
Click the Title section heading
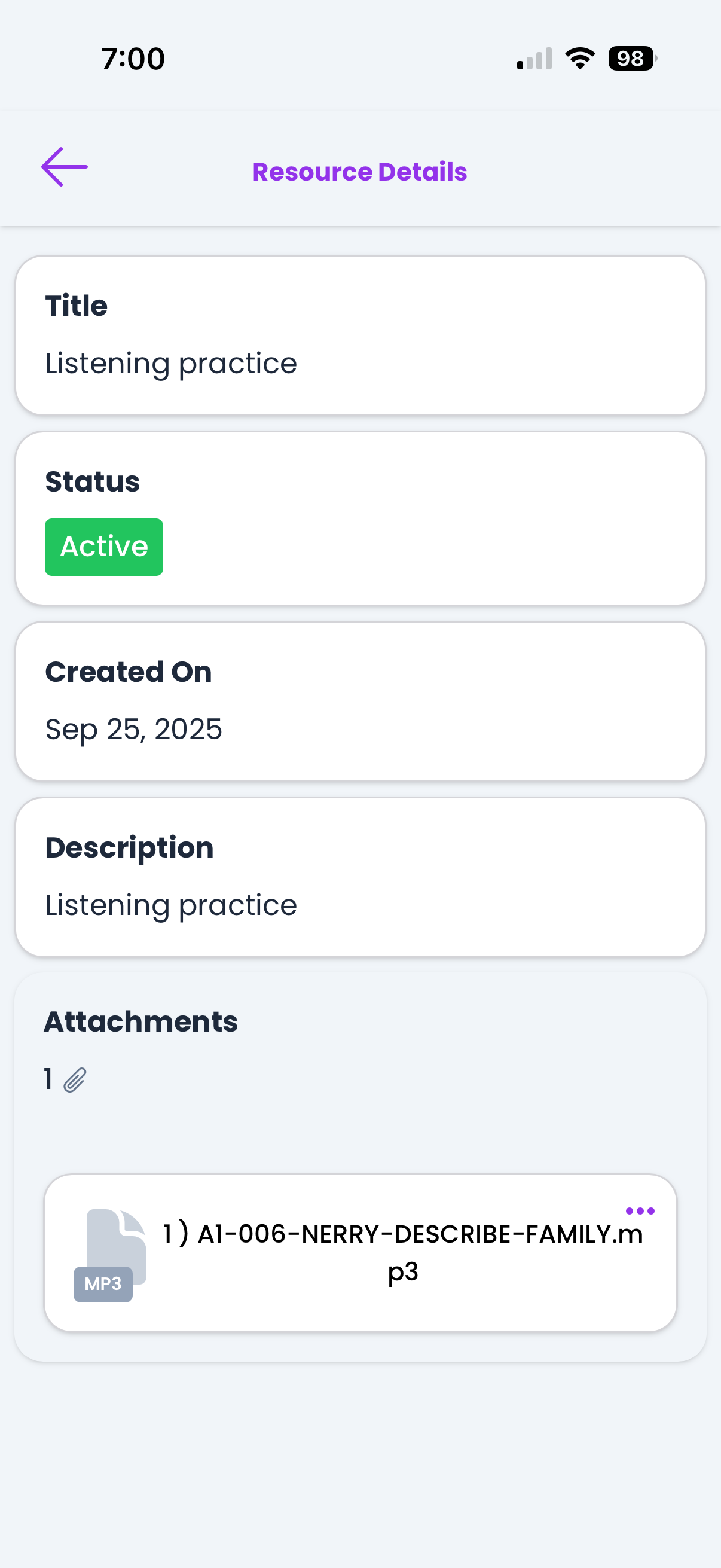(x=76, y=306)
